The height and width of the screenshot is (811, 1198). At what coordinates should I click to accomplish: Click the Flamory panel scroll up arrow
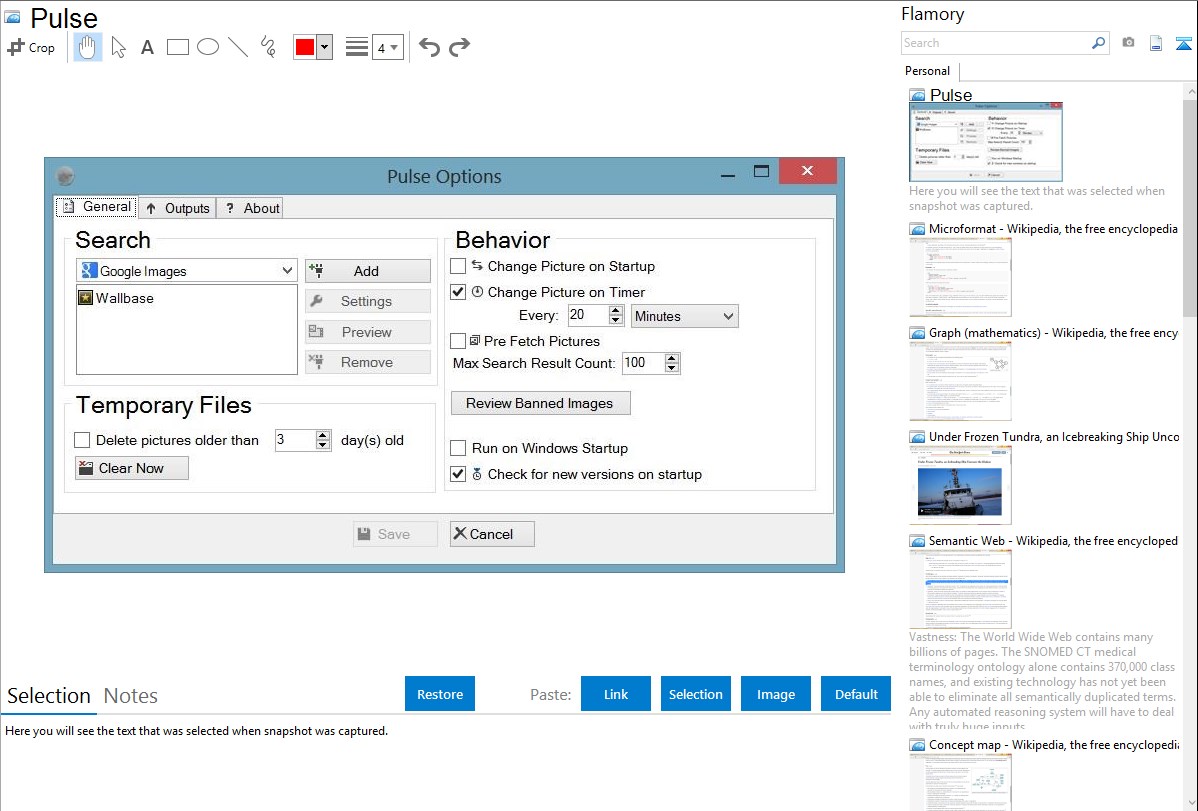tap(1191, 92)
